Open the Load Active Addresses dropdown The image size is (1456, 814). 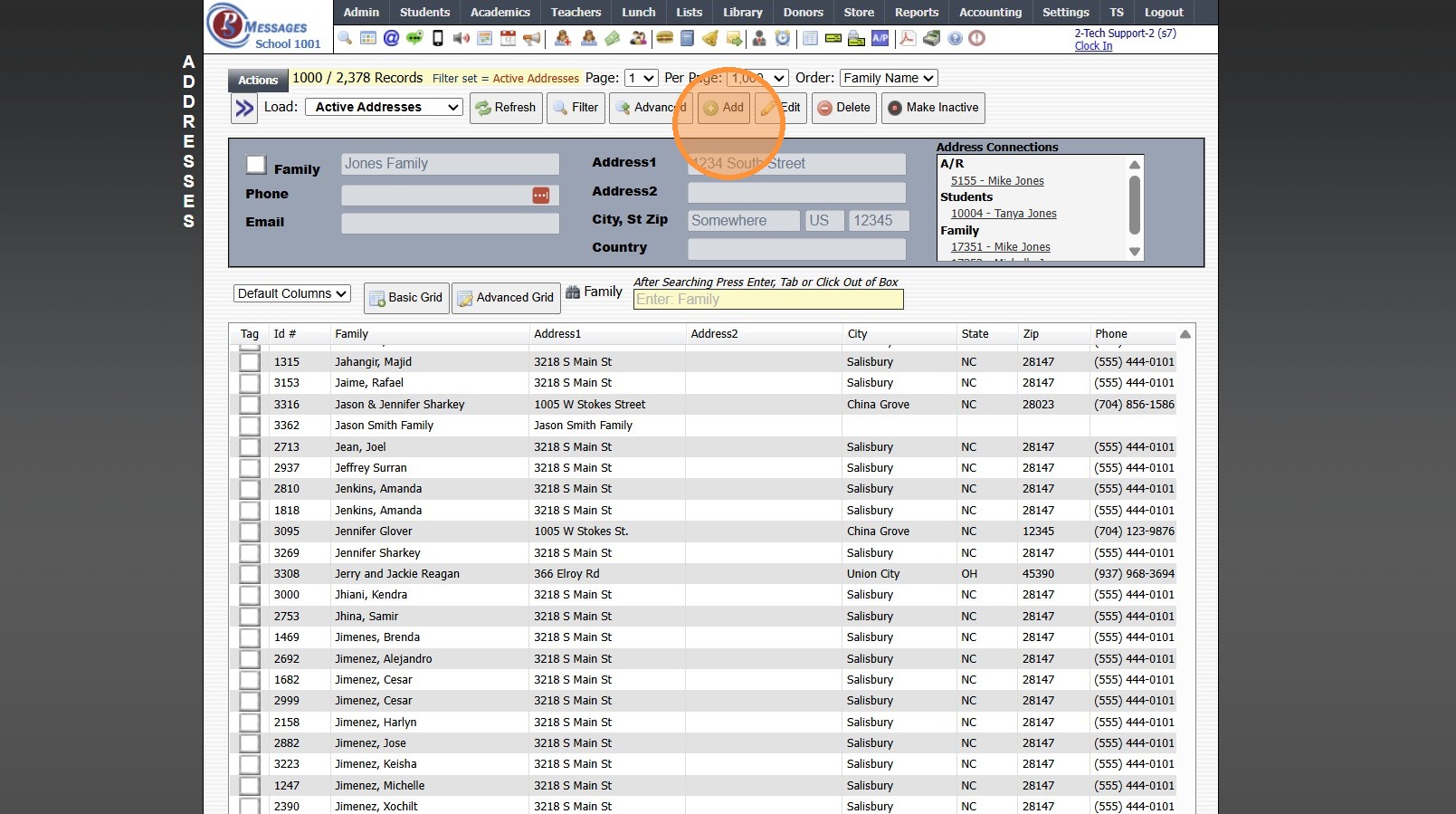[384, 107]
